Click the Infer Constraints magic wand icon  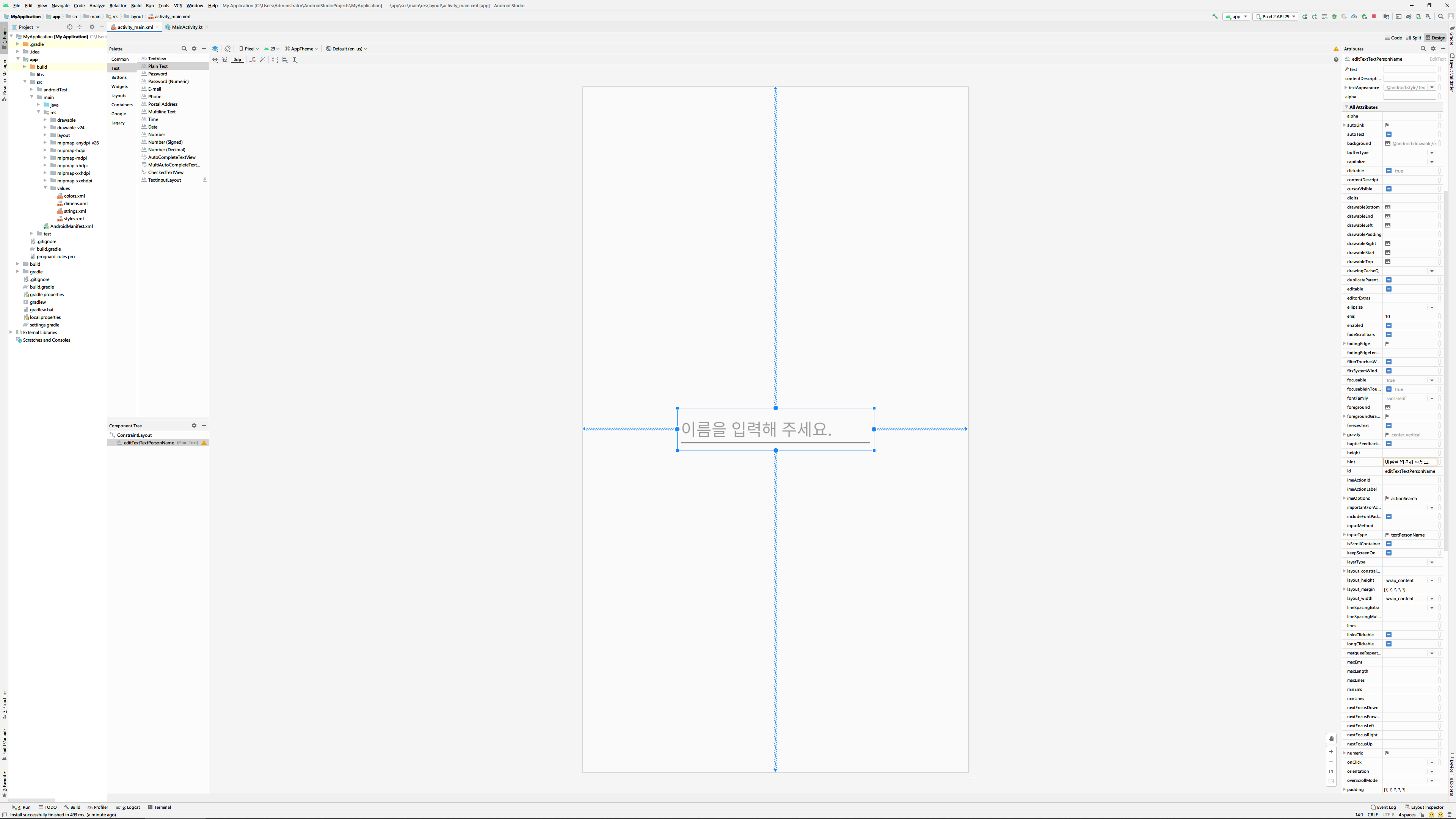coord(263,60)
